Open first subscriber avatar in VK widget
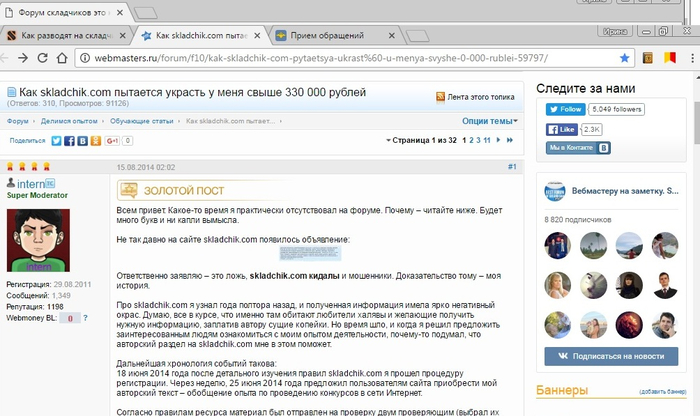700x416 pixels. [558, 245]
